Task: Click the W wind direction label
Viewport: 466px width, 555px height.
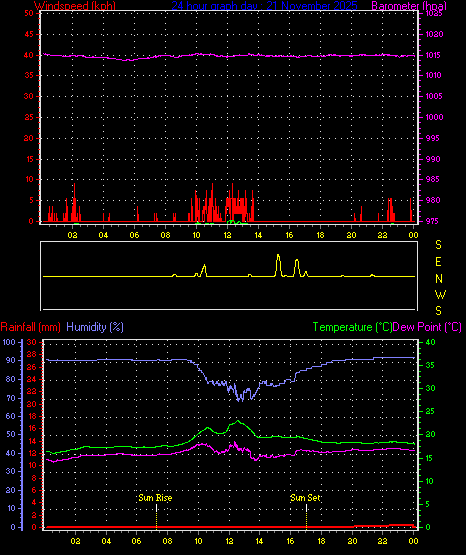Action: click(440, 294)
